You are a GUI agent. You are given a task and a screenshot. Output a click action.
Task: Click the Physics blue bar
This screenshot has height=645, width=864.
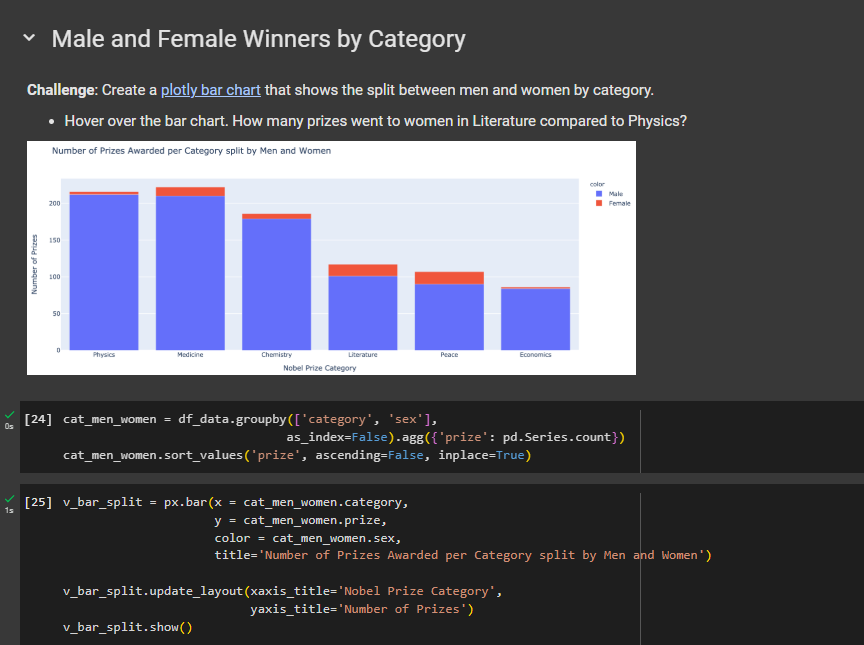point(104,272)
